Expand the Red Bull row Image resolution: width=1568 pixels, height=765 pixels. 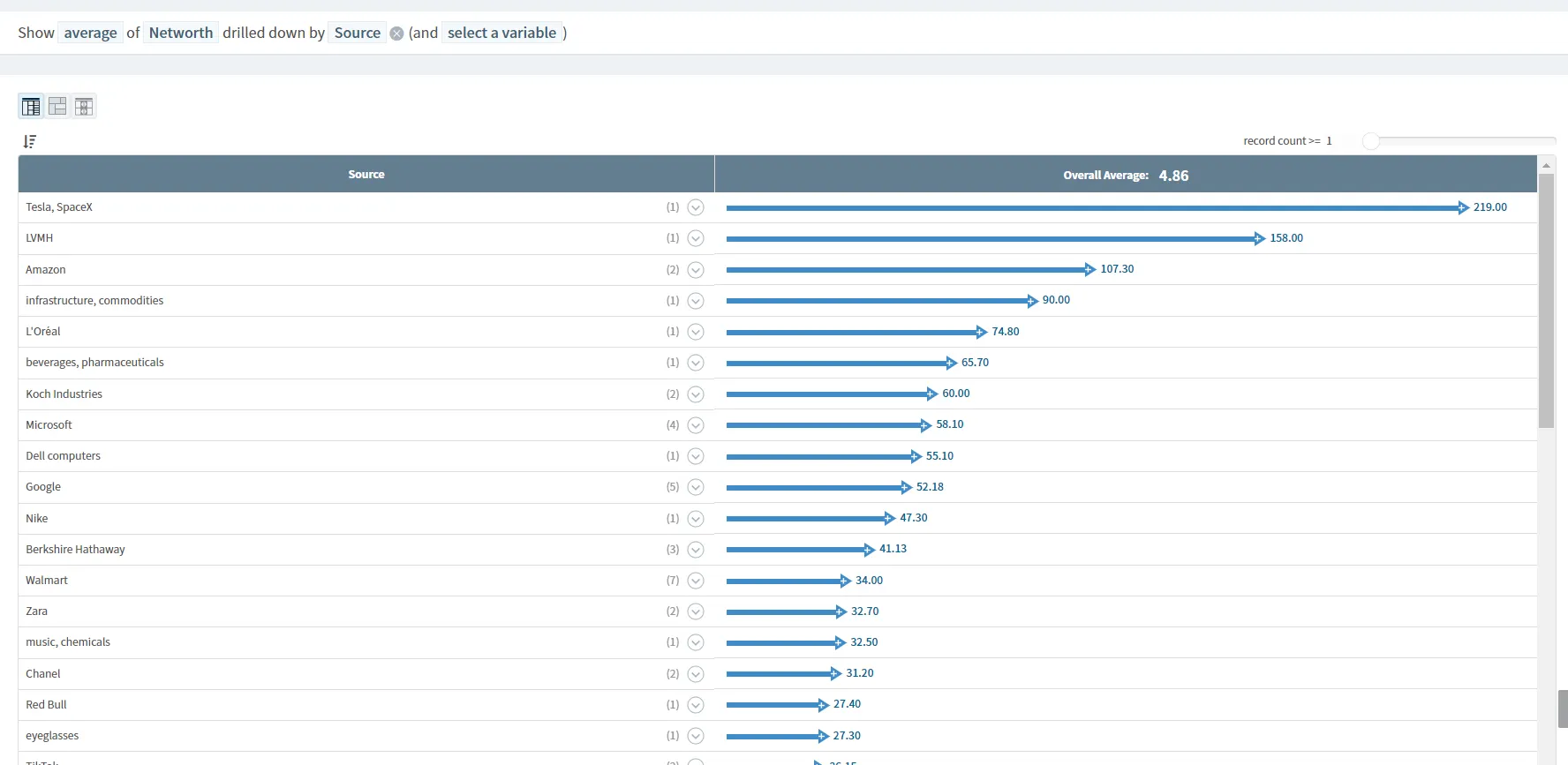[696, 705]
